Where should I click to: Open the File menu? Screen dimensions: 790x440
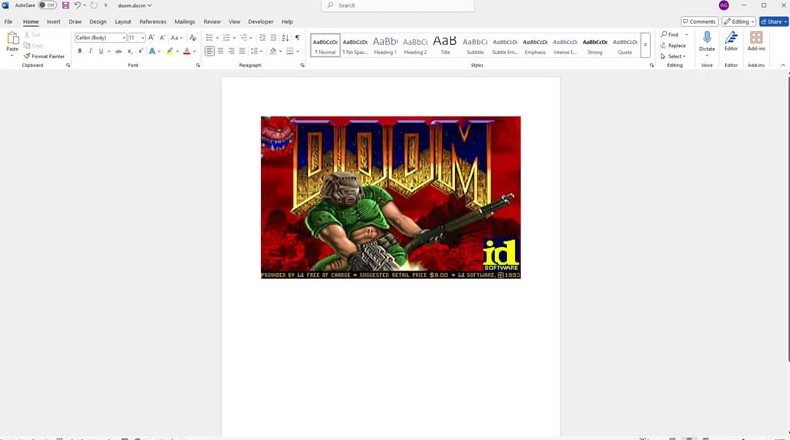[x=9, y=22]
